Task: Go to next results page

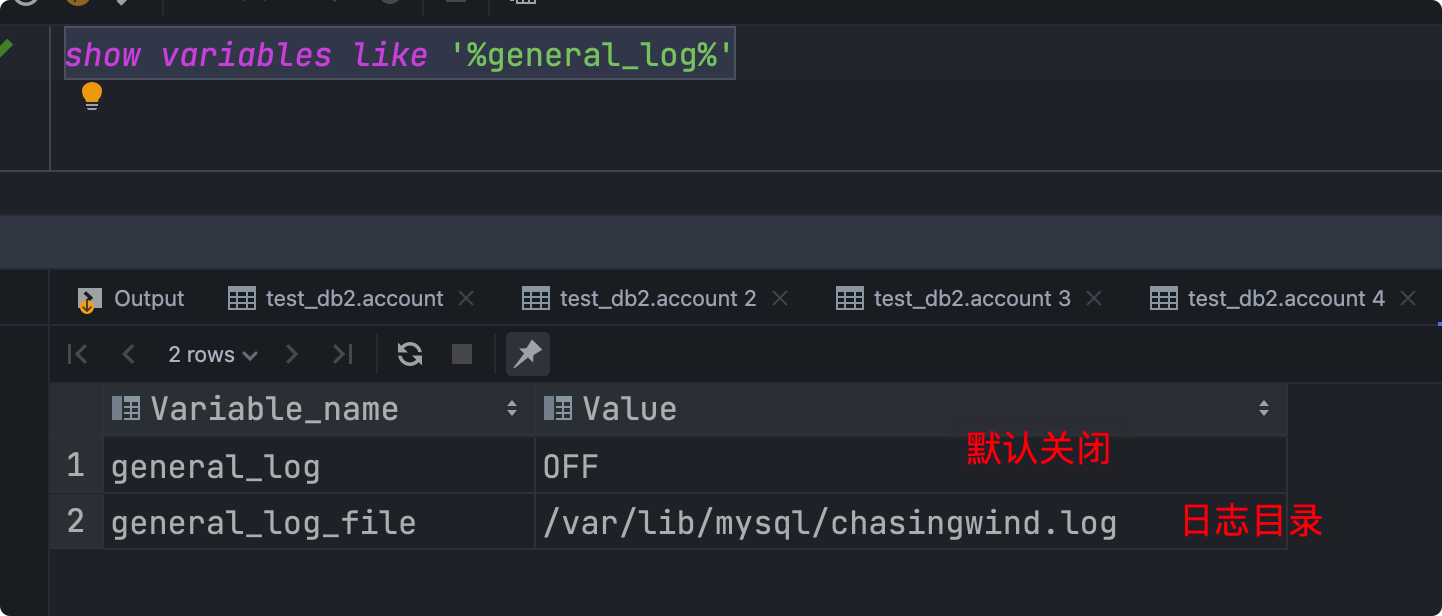Action: pyautogui.click(x=292, y=354)
